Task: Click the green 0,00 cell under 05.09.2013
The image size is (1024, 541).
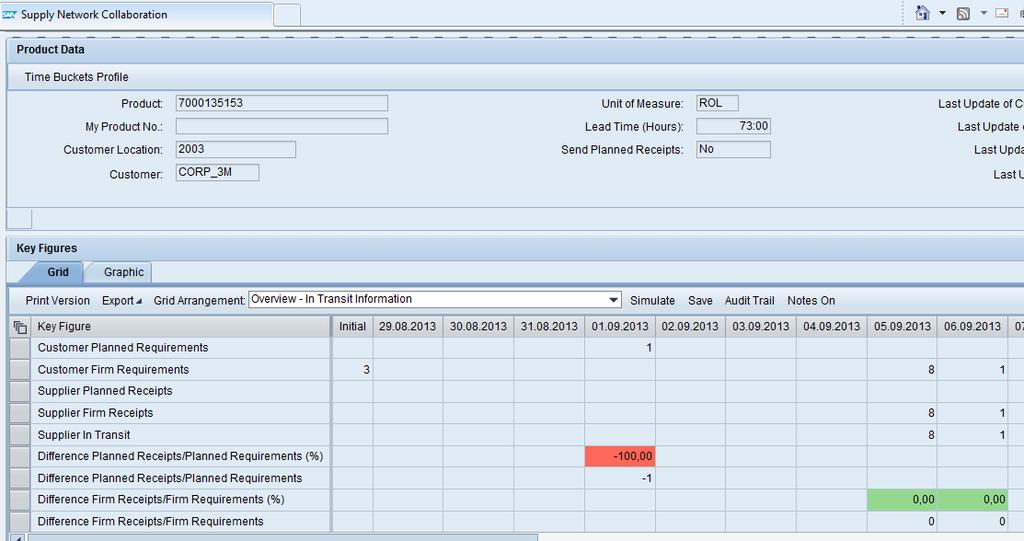Action: 902,500
